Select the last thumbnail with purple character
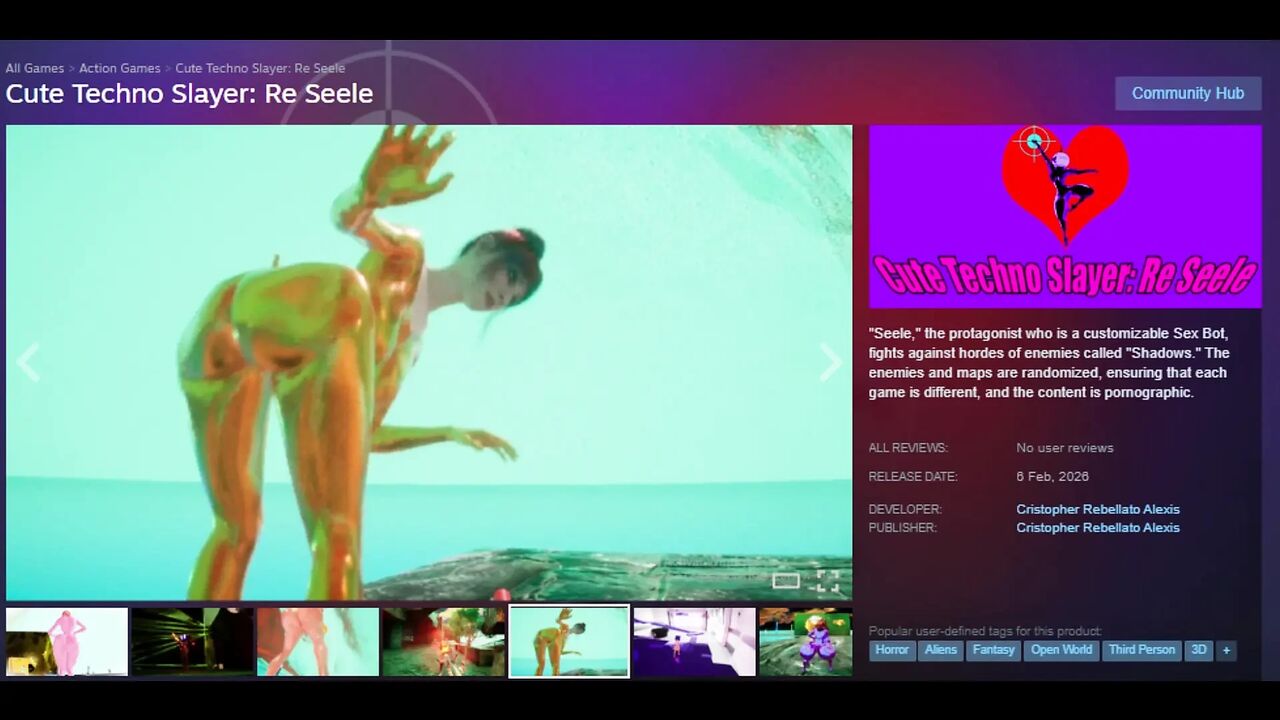Viewport: 1280px width, 720px height. coord(806,642)
